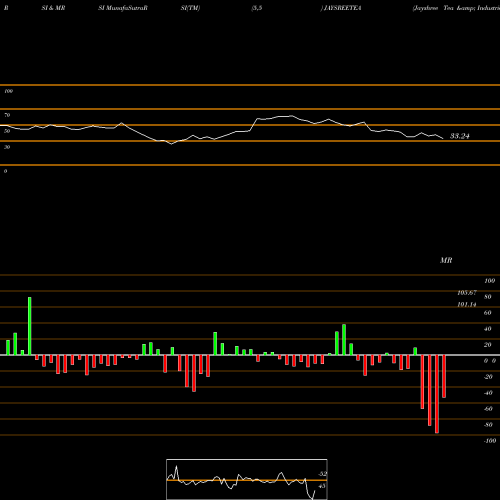This screenshot has height=500, width=500.
Task: Click the MR axis label 100
Action: click(x=490, y=281)
